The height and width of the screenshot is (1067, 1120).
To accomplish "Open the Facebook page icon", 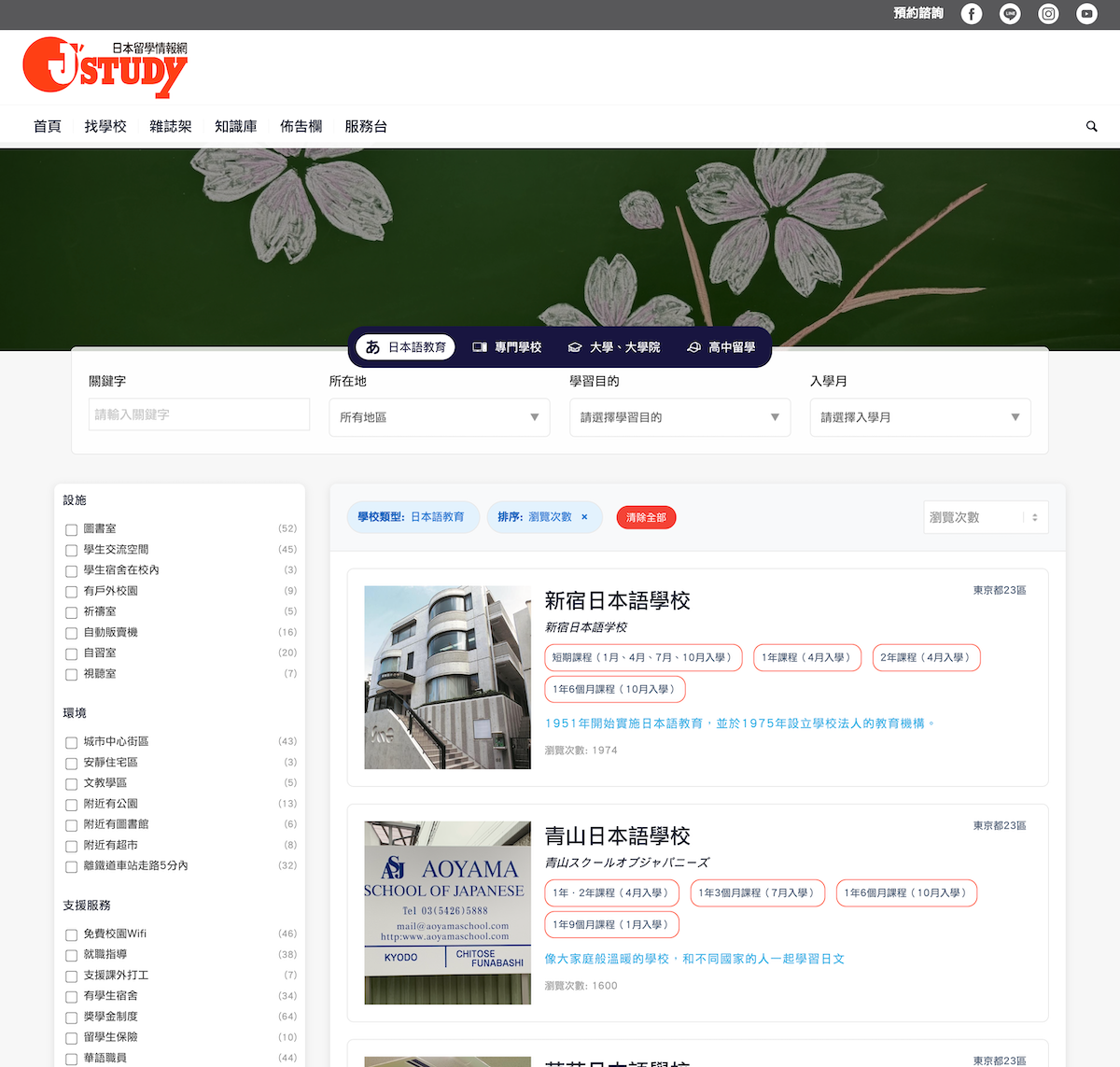I will [x=971, y=14].
